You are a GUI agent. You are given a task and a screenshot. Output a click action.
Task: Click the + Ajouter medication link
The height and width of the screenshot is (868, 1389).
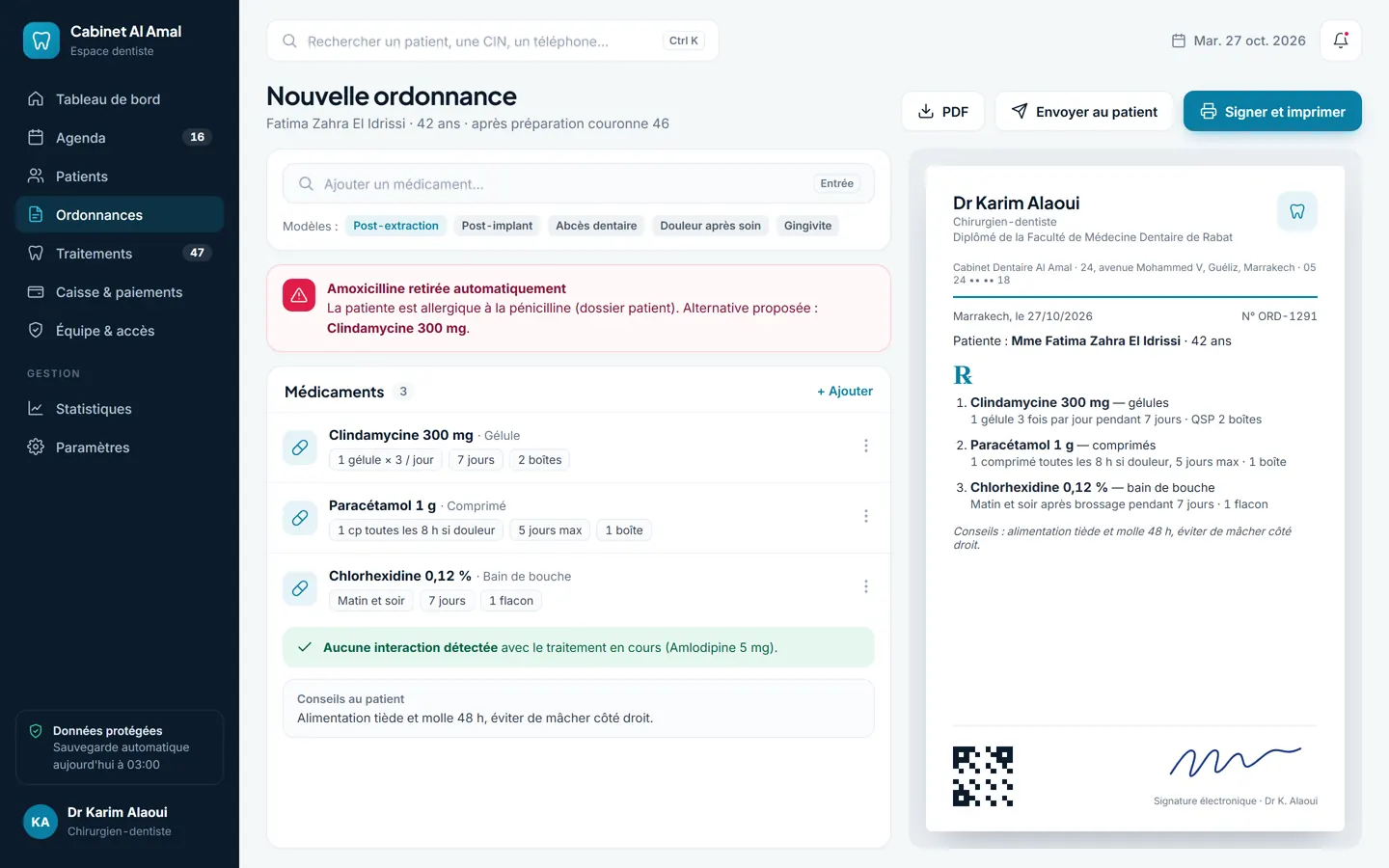(x=845, y=392)
